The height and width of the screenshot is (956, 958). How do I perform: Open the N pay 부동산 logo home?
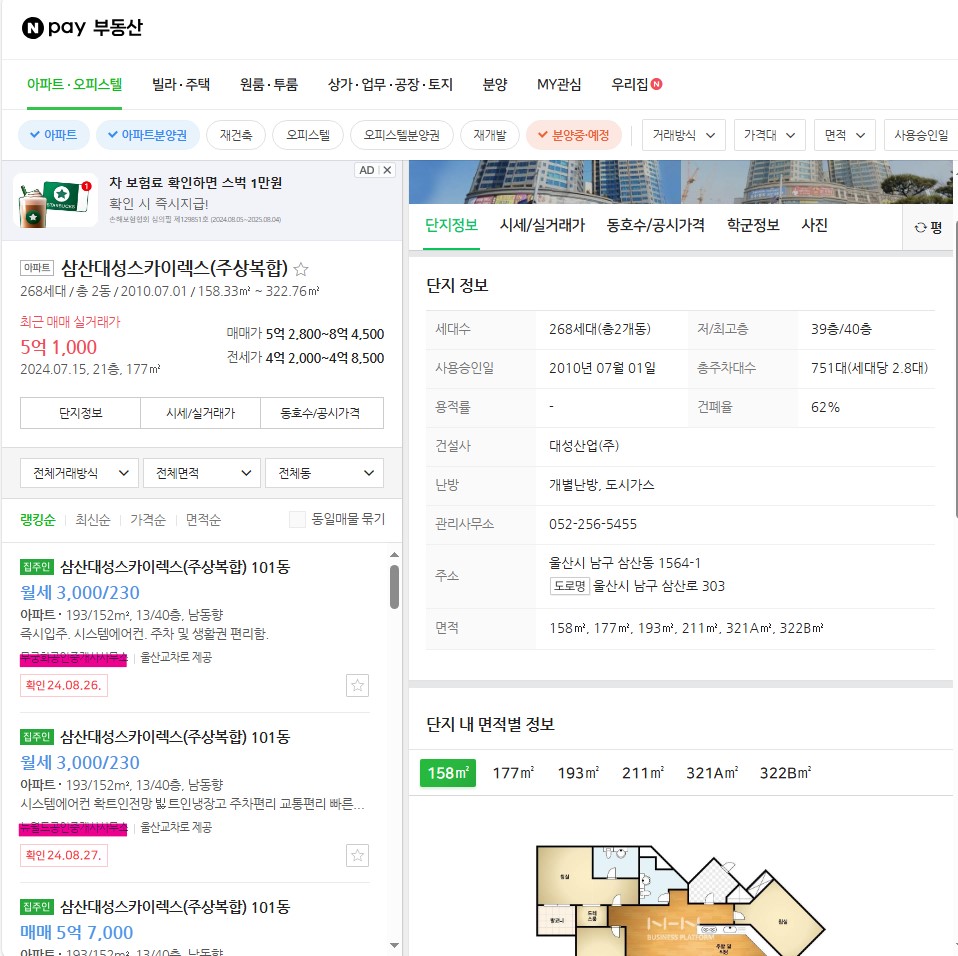82,27
